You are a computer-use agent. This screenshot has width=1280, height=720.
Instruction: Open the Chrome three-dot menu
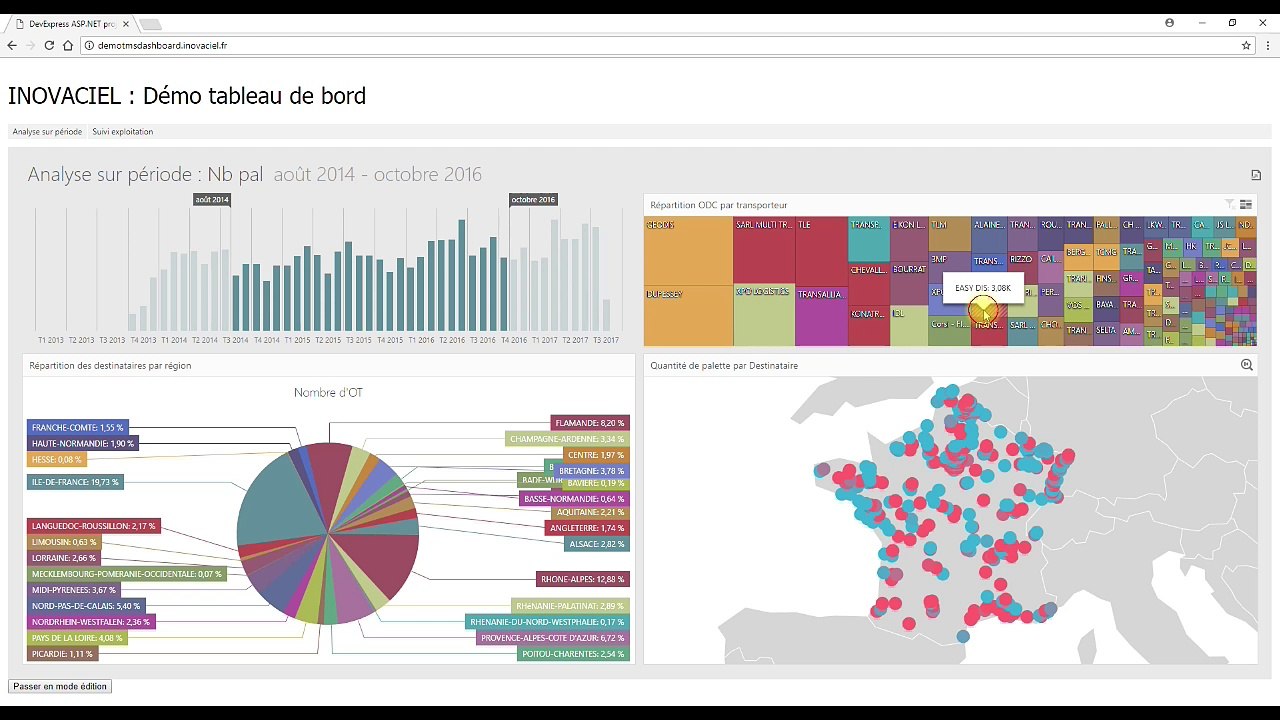(1267, 45)
